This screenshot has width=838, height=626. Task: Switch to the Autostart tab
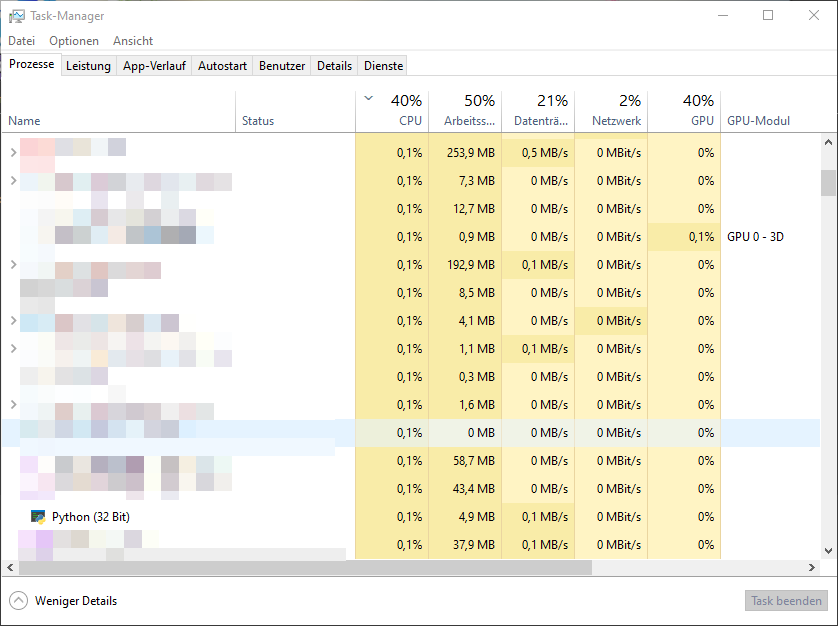coord(222,66)
